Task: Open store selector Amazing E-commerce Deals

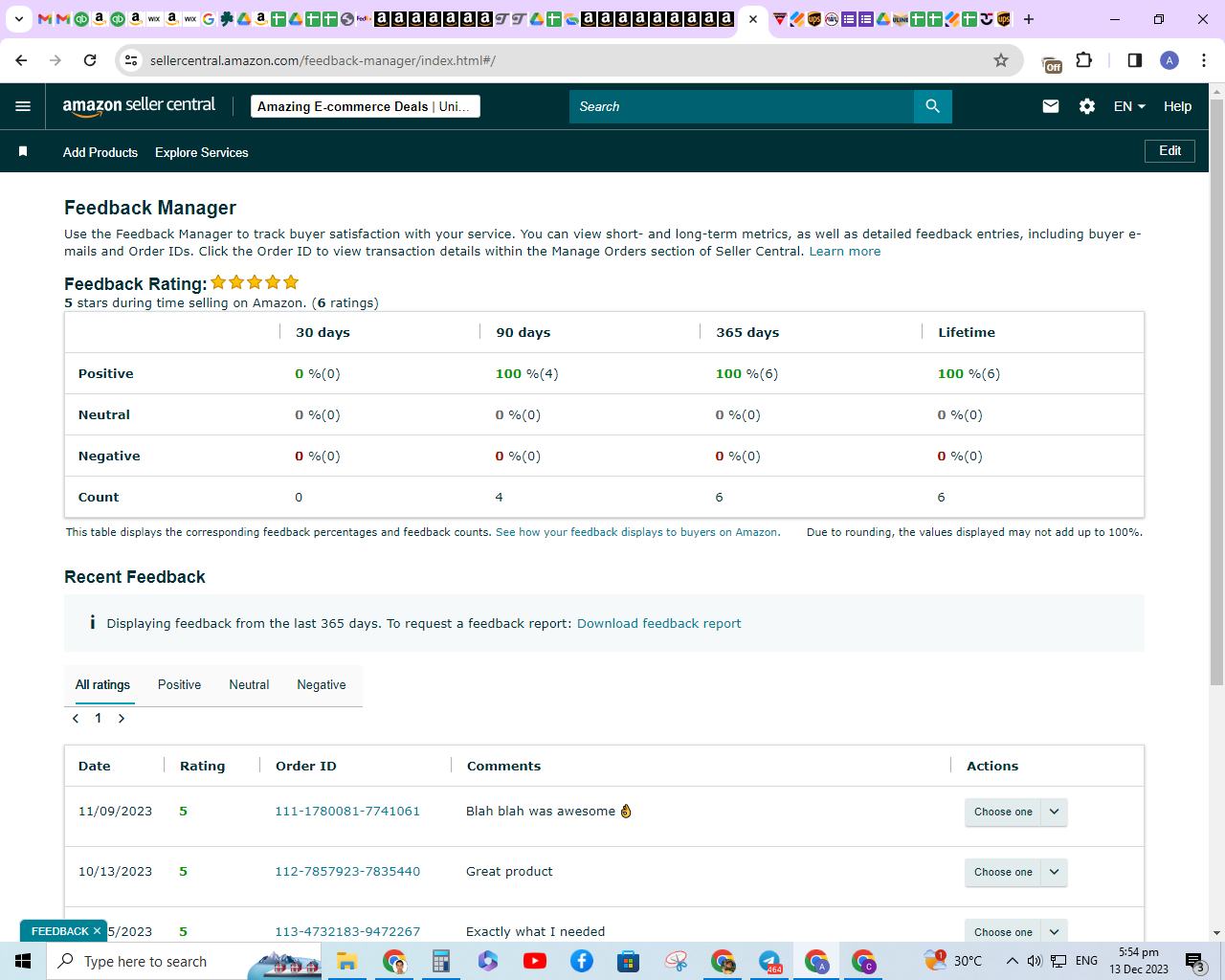Action: pos(365,106)
